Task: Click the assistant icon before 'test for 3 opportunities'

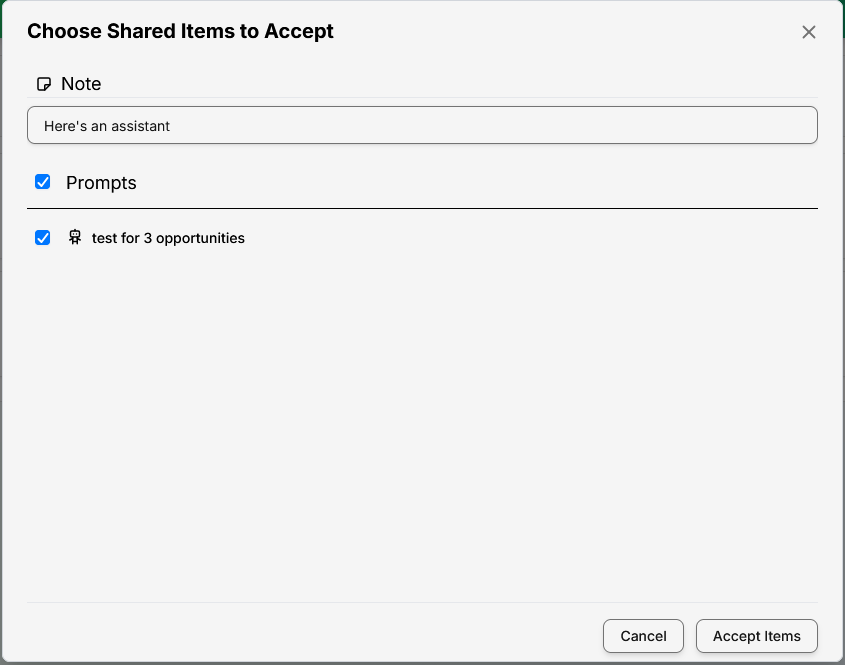Action: [75, 238]
